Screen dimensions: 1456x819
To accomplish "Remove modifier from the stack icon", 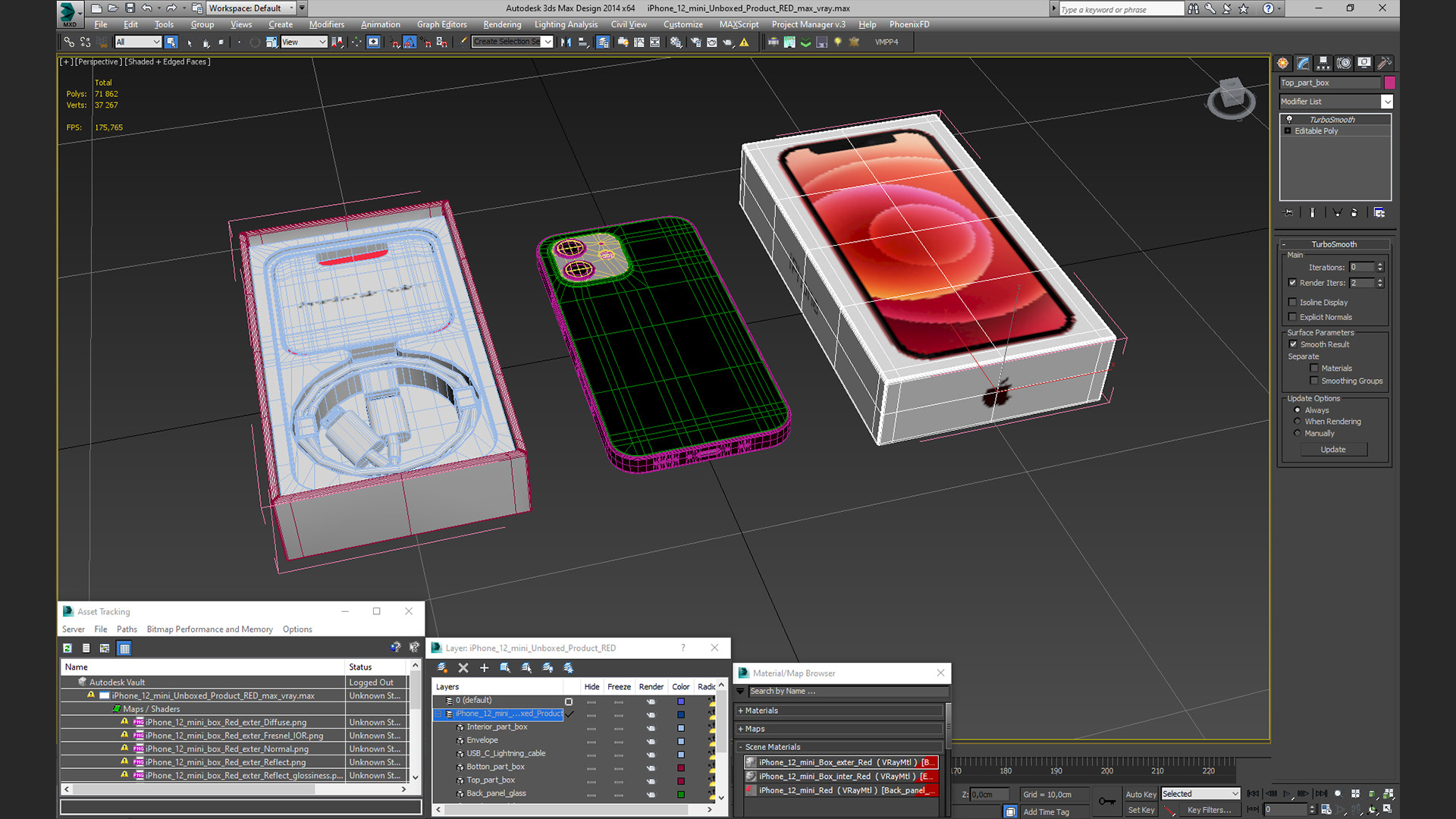I will (x=1354, y=213).
